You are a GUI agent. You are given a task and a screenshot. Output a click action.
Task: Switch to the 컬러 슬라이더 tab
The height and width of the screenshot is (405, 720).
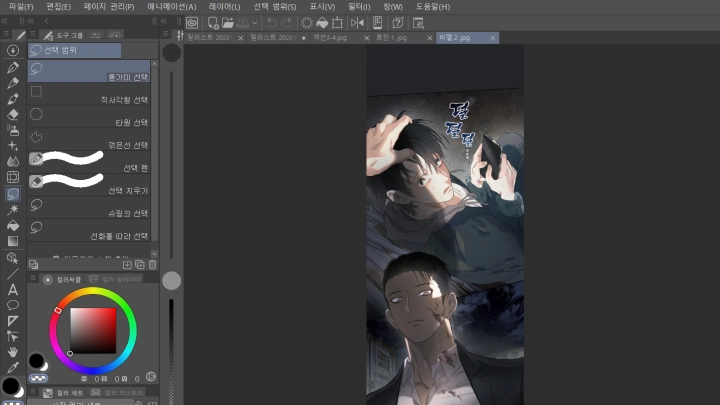coord(115,279)
